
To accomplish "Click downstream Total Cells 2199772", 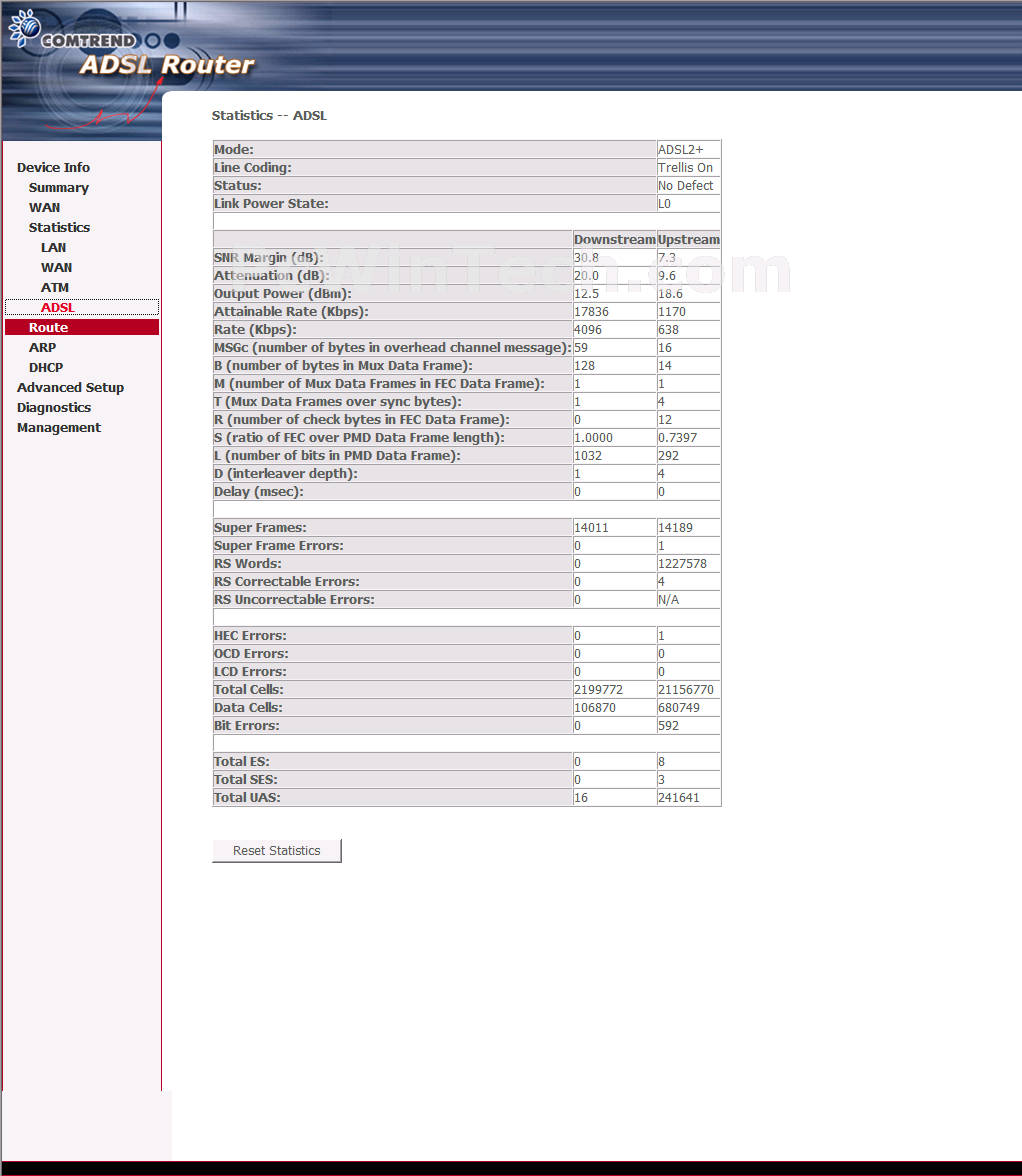I will [x=598, y=689].
